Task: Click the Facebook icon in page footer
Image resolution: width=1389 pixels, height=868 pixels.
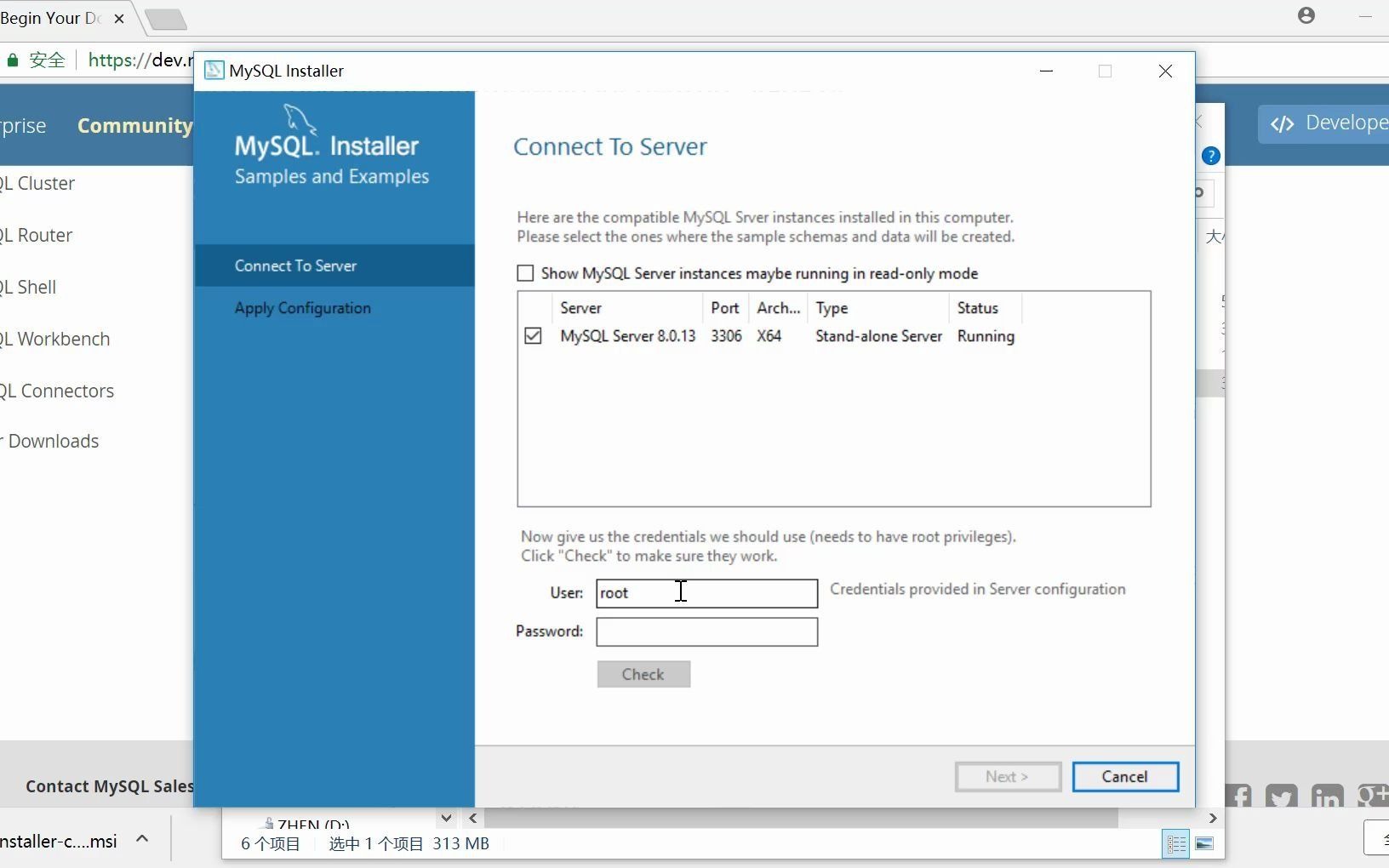Action: pyautogui.click(x=1239, y=797)
